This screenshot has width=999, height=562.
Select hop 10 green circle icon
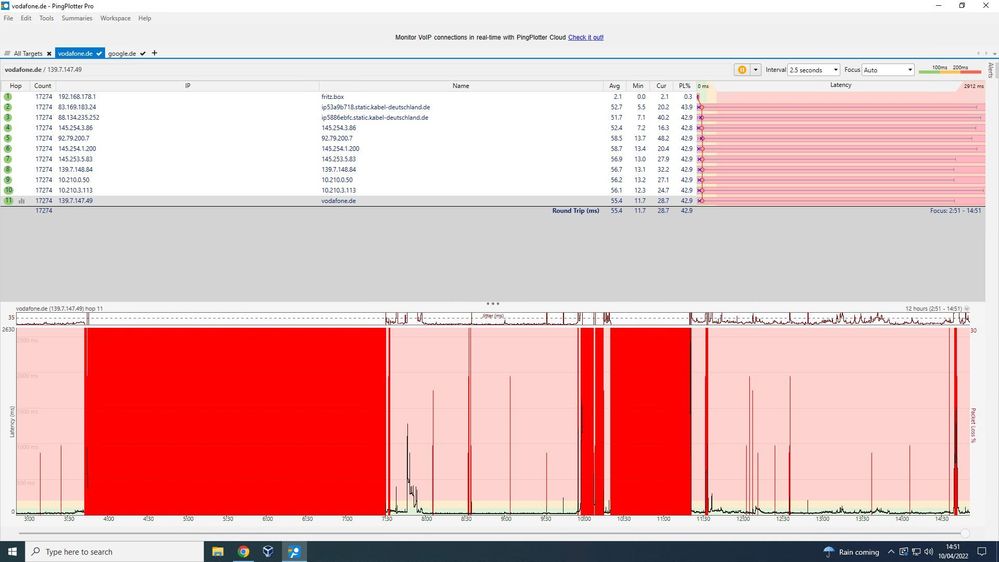pos(8,190)
